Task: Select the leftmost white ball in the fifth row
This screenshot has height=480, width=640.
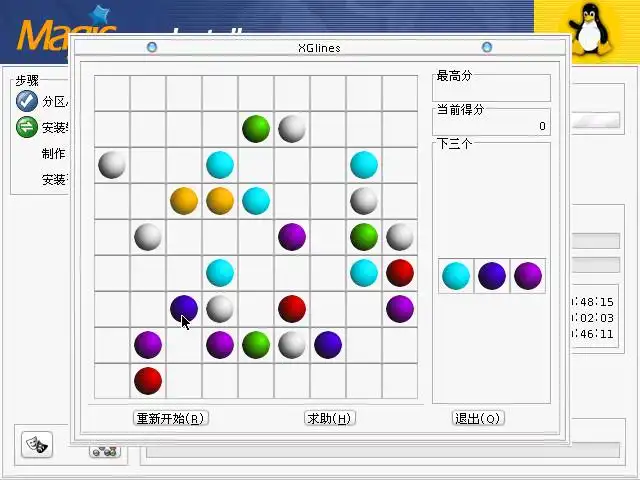Action: (x=148, y=237)
